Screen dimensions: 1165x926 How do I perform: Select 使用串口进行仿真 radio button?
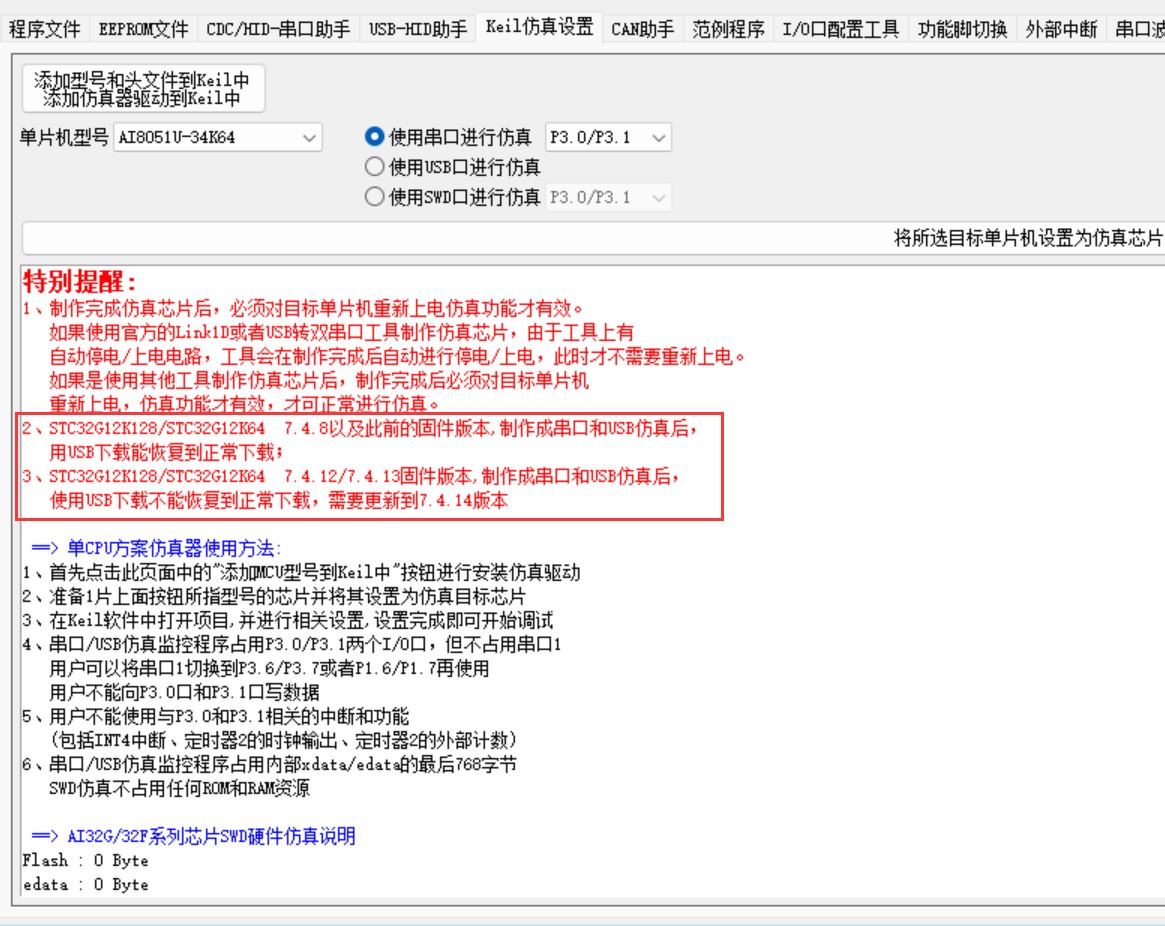click(x=448, y=137)
